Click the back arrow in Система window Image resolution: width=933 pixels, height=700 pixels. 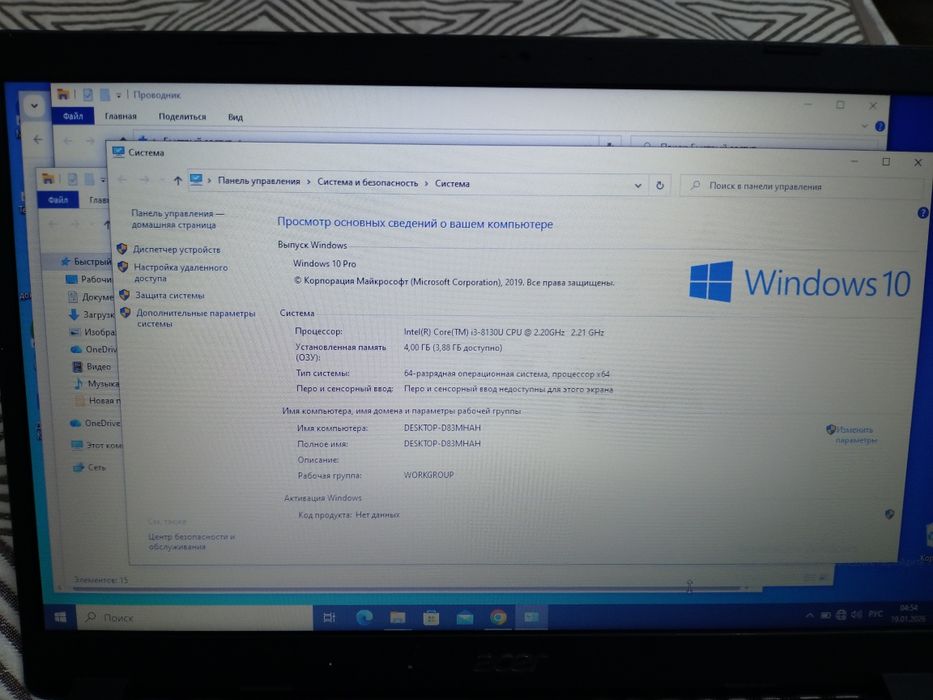(x=123, y=179)
